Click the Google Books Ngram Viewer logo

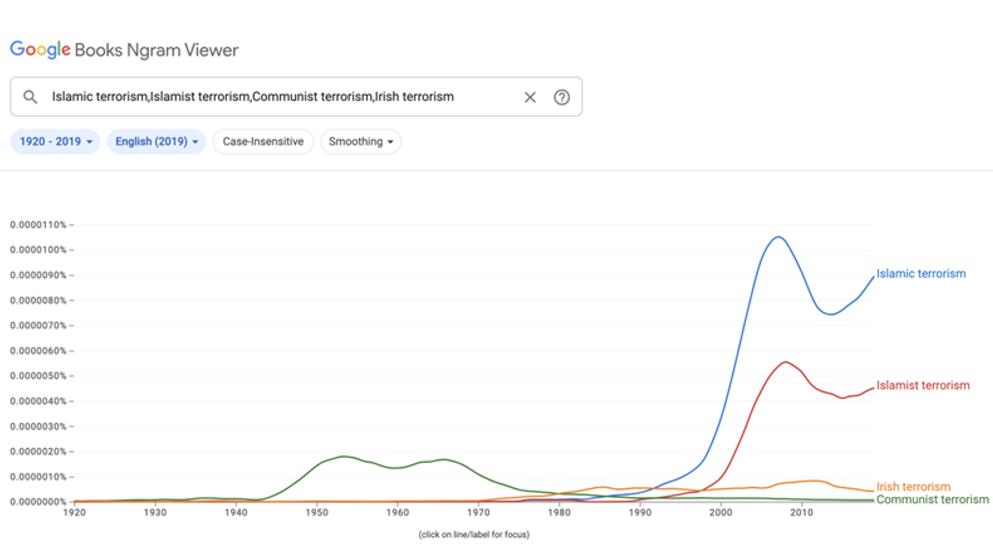point(124,50)
